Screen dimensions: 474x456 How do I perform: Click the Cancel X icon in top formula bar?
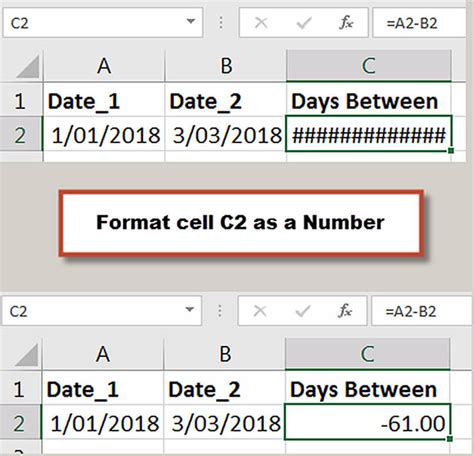pos(261,23)
